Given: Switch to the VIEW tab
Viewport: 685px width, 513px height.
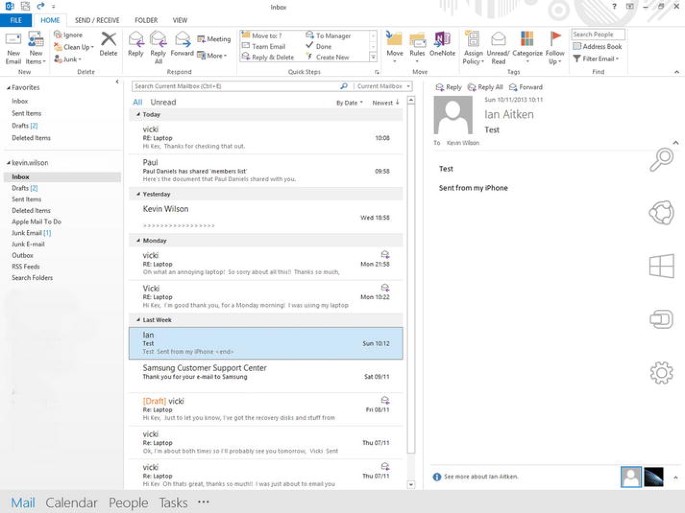Looking at the screenshot, I should coord(180,20).
